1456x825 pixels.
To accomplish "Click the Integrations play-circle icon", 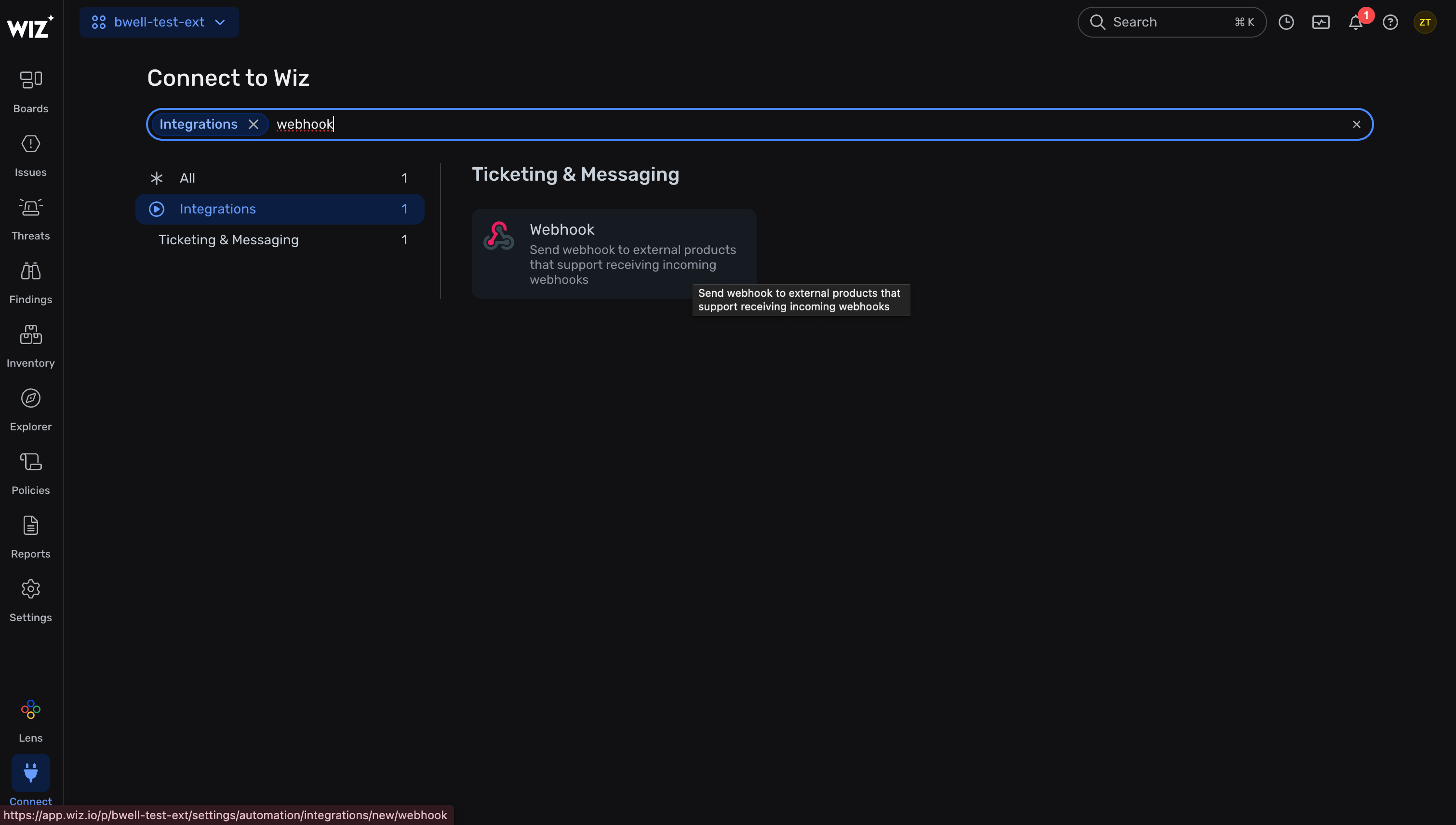I will (156, 209).
